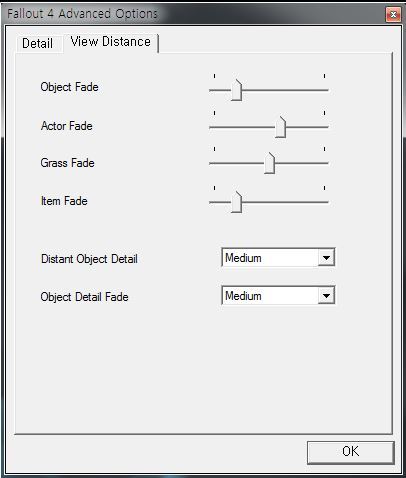Click Object Fade track right of handle

(x=285, y=90)
